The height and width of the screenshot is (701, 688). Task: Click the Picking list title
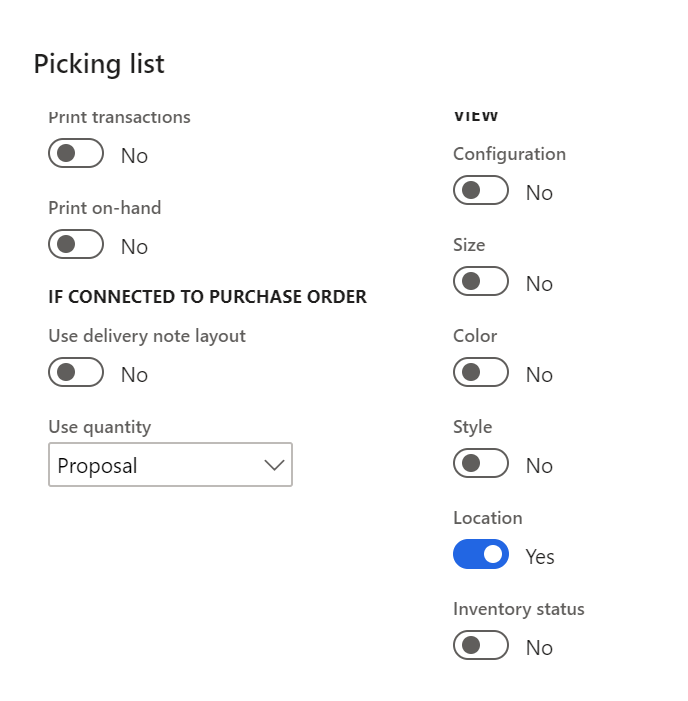pos(99,64)
